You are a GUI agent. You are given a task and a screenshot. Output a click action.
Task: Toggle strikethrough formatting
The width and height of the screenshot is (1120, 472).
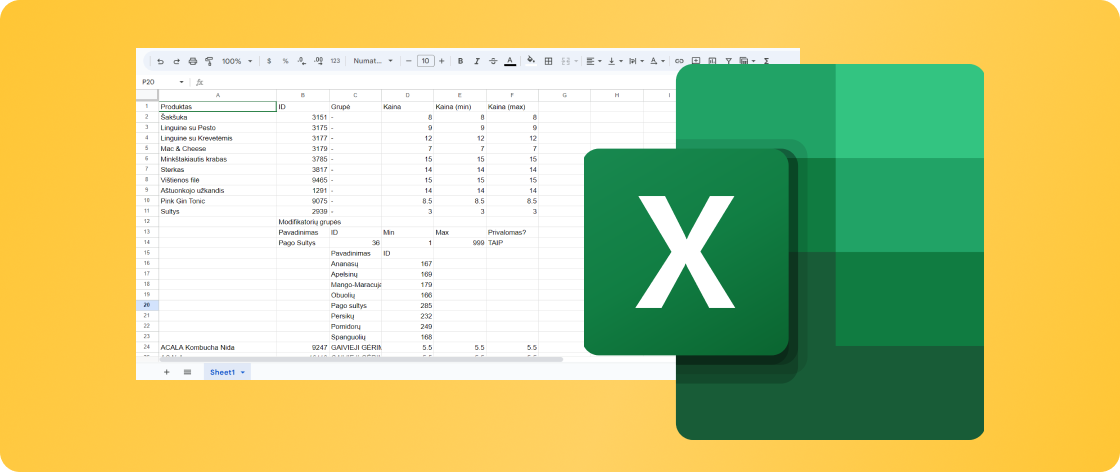[x=493, y=61]
